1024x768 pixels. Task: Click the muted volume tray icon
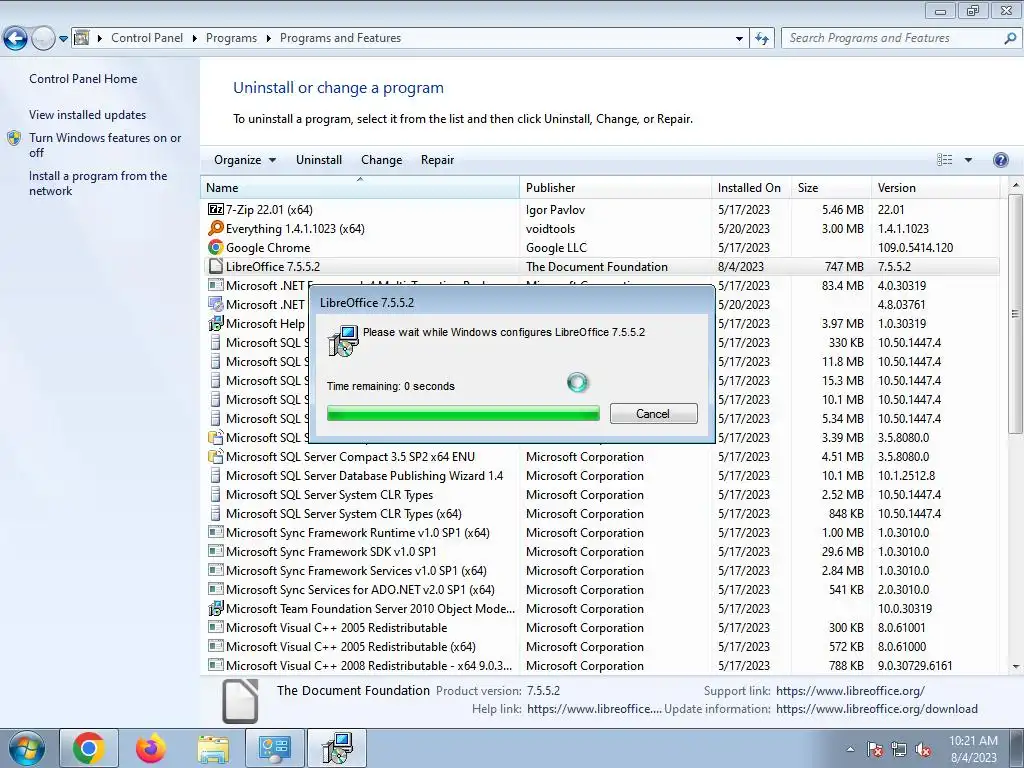click(x=923, y=749)
